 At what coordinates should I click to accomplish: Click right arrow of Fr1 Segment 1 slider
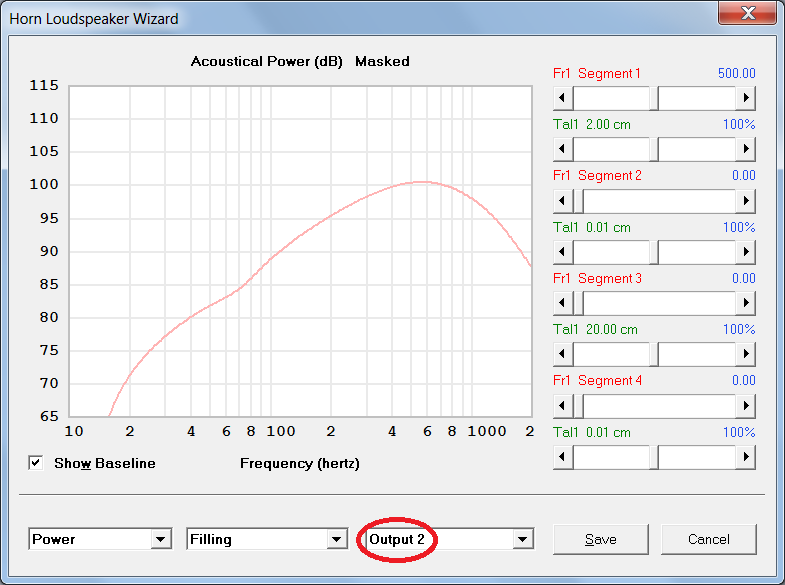pos(745,98)
